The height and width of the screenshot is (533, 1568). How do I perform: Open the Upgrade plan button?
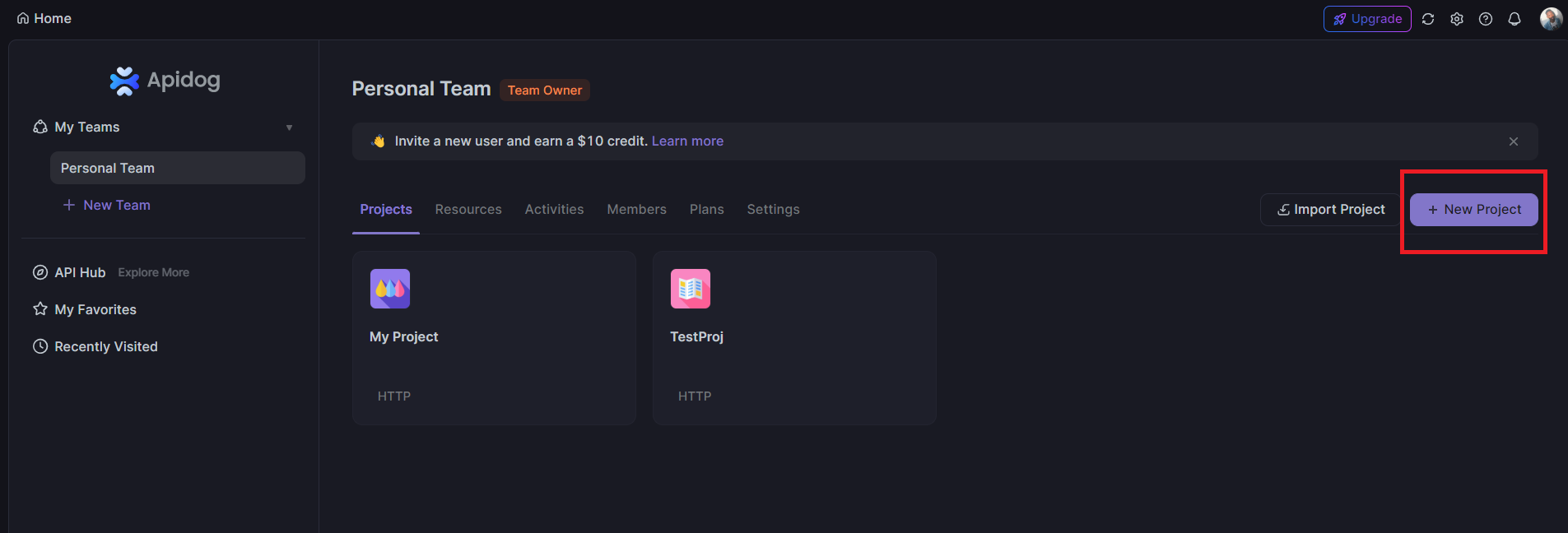coord(1367,19)
